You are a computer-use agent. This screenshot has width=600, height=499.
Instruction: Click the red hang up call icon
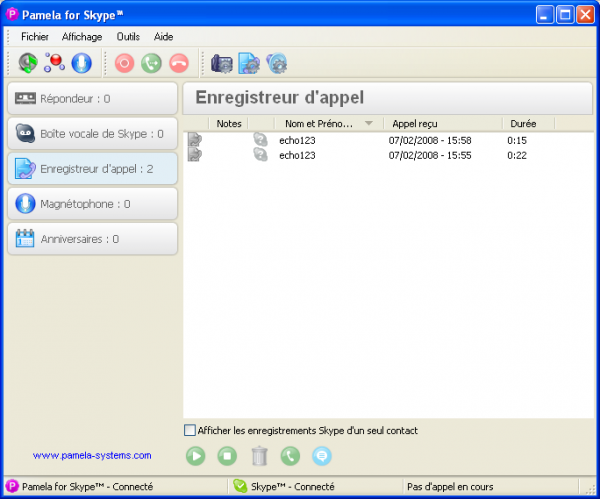(178, 64)
